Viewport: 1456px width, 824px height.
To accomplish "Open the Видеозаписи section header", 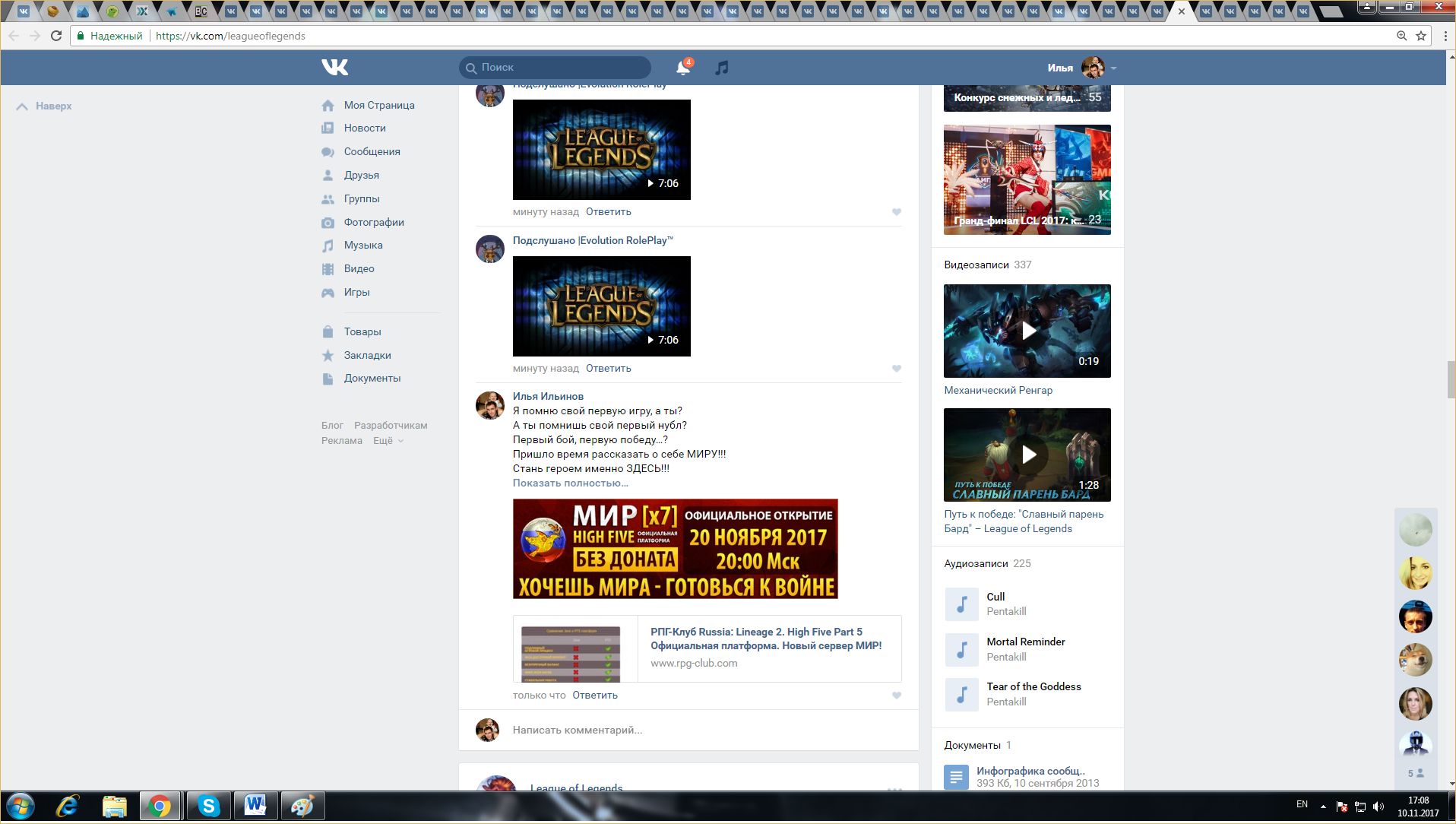I will tap(987, 265).
